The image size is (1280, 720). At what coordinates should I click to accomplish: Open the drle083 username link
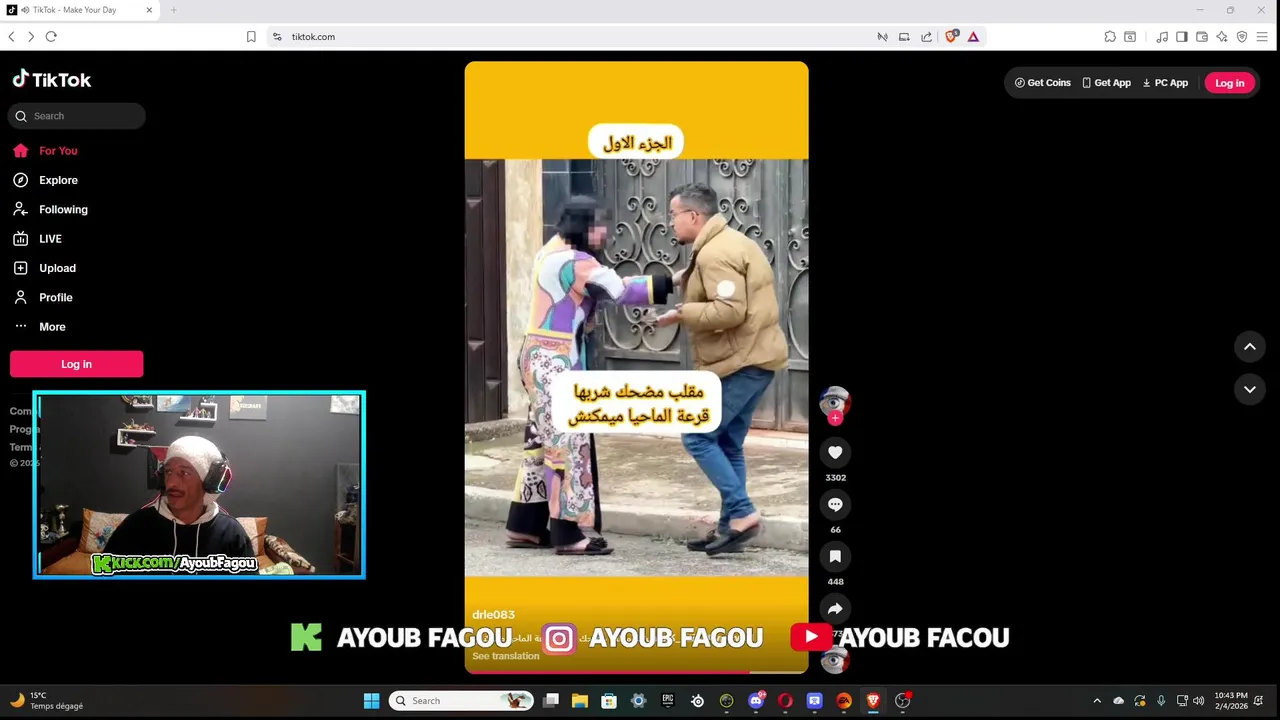pos(493,615)
